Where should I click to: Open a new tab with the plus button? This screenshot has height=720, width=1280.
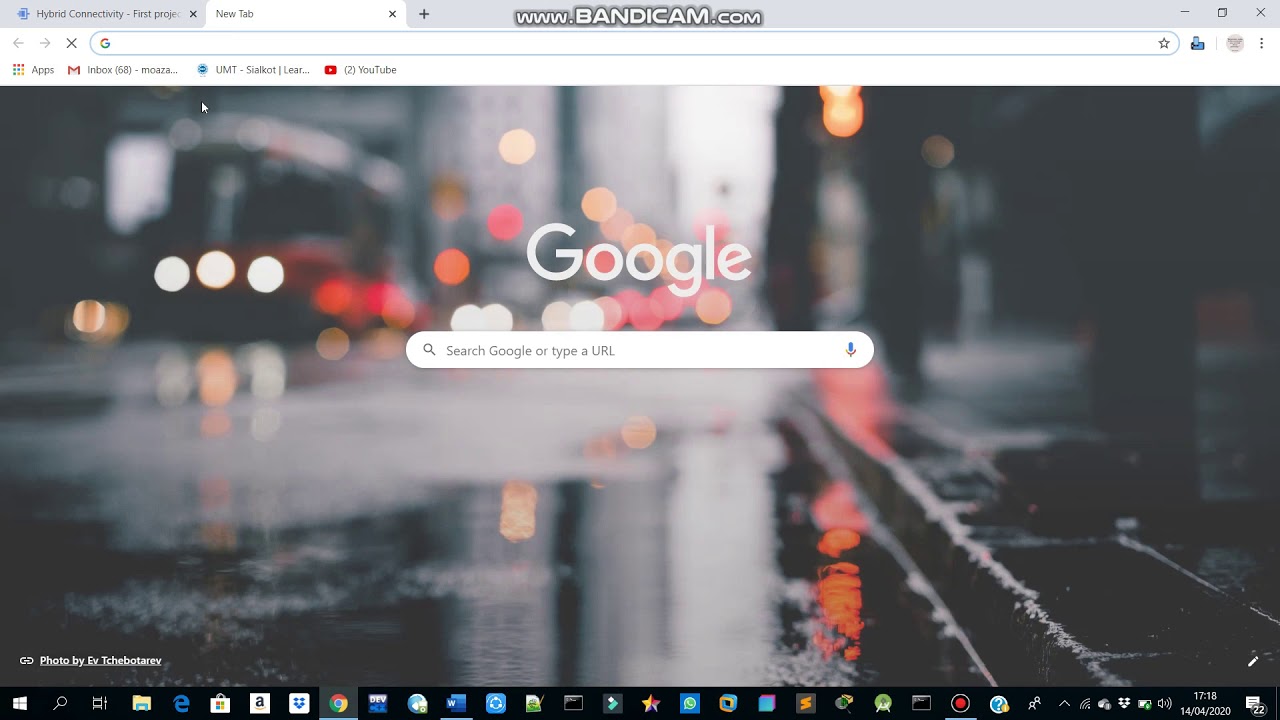(x=424, y=14)
